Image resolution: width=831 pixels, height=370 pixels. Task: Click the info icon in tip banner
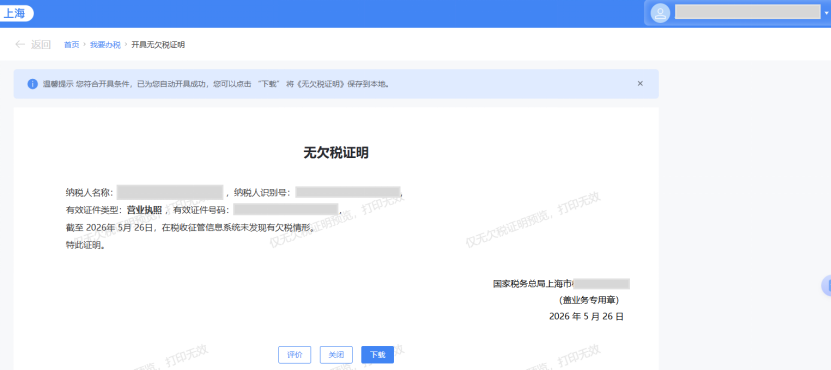click(33, 84)
